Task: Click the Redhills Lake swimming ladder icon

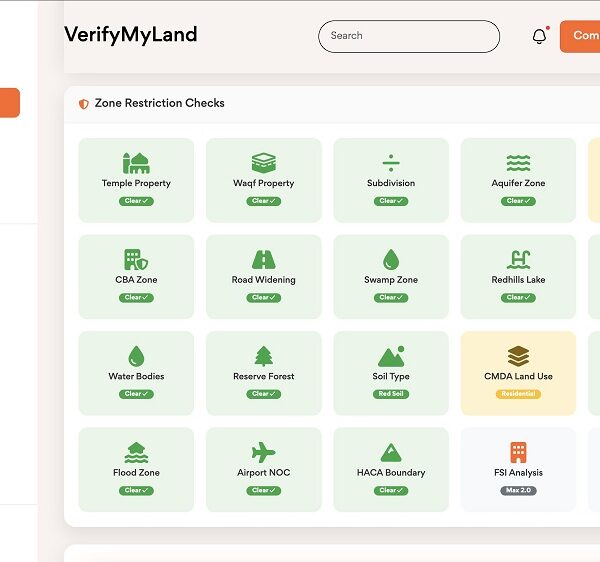Action: click(x=518, y=259)
